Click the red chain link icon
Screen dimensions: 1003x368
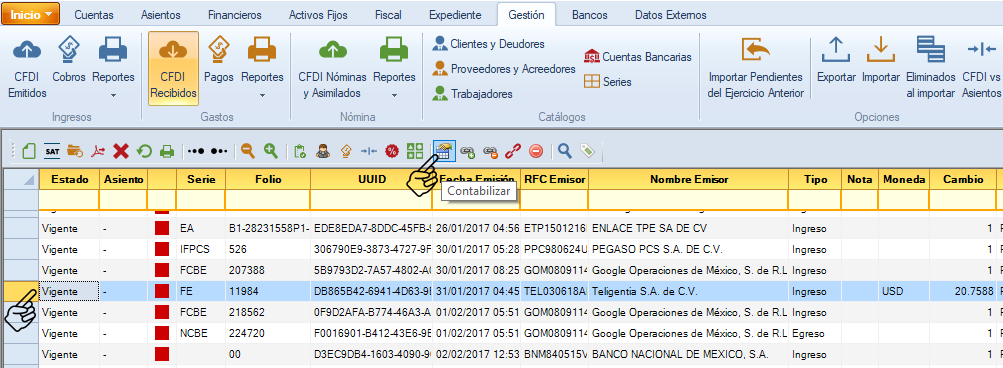[513, 151]
